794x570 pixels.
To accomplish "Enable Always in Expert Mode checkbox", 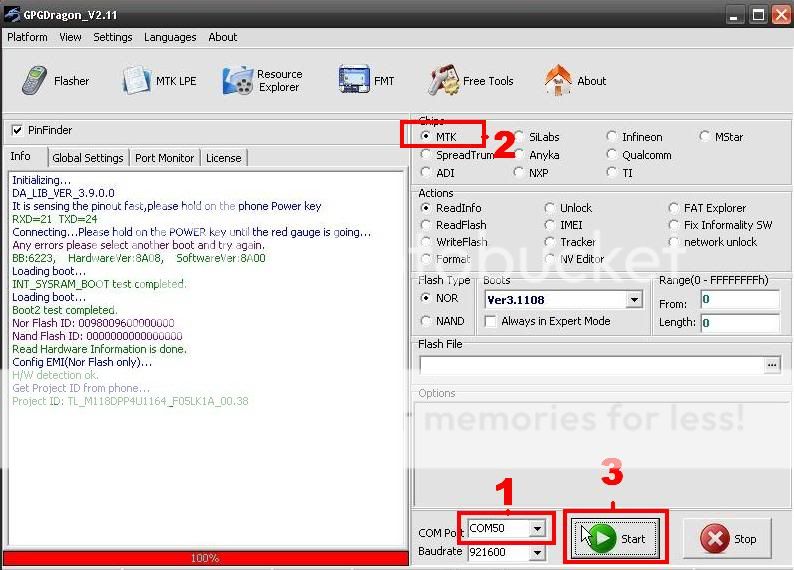I will (x=491, y=321).
